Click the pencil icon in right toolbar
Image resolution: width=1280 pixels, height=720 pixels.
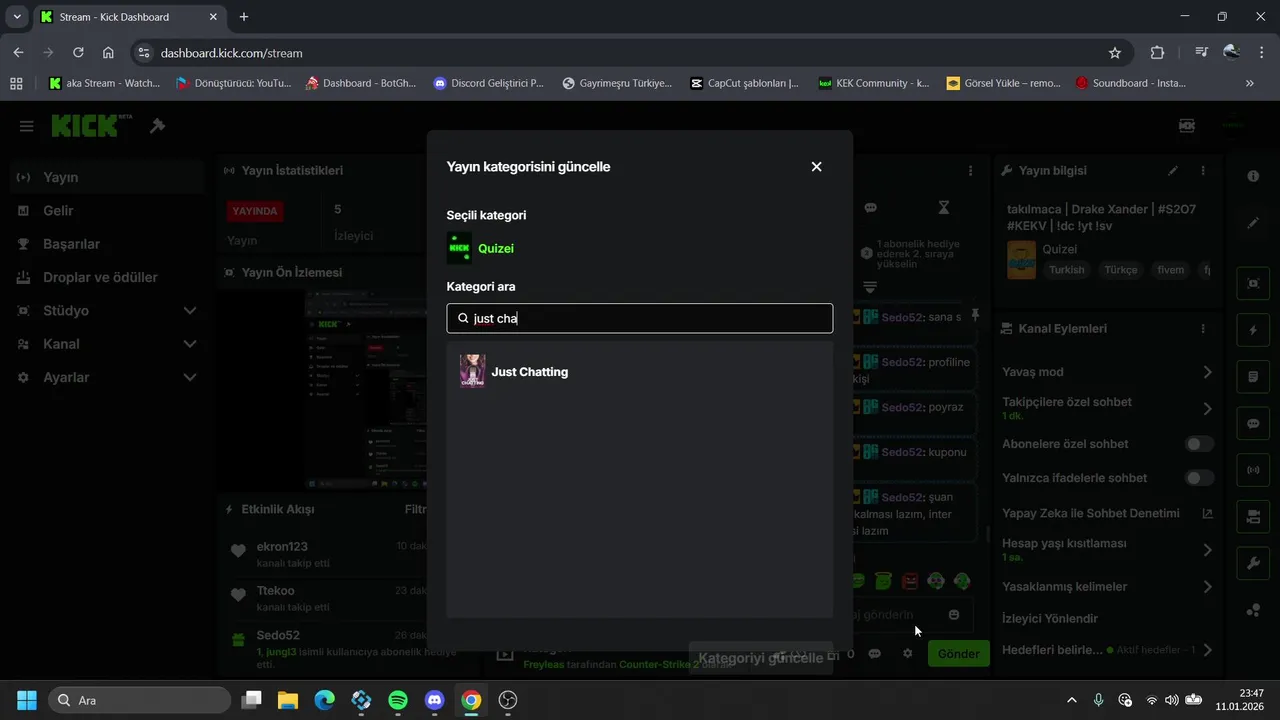1253,223
